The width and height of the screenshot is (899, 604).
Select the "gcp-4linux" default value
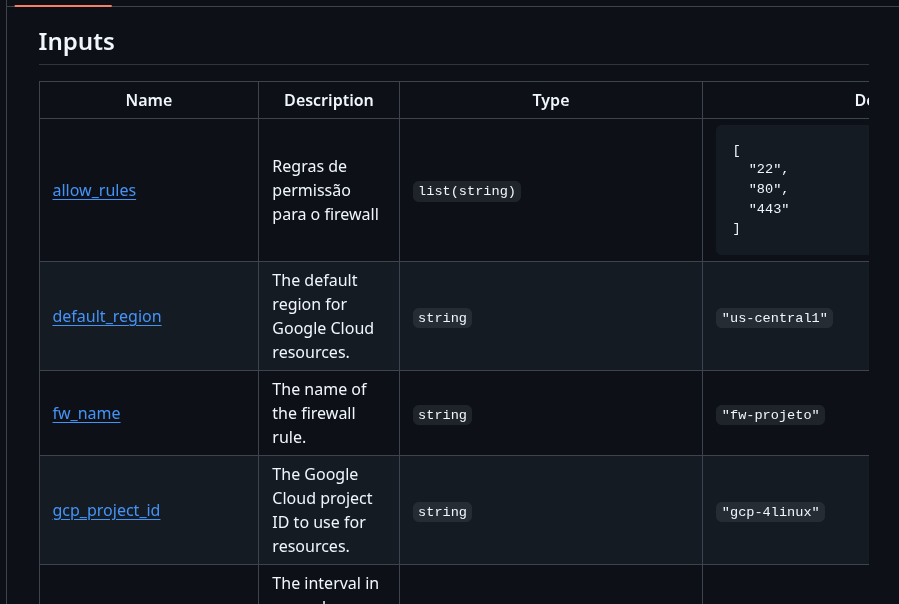(770, 512)
